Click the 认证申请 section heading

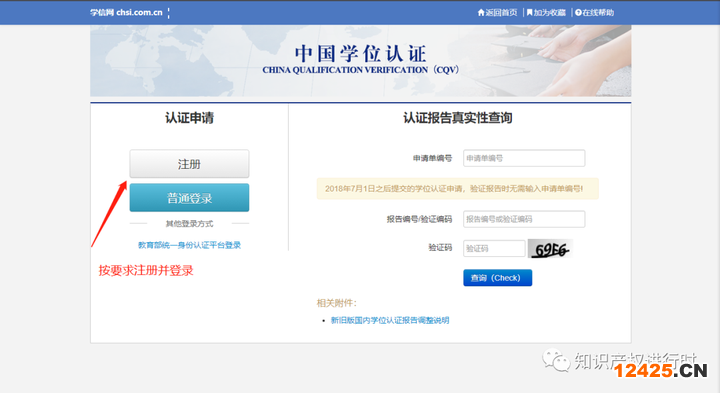click(x=189, y=118)
